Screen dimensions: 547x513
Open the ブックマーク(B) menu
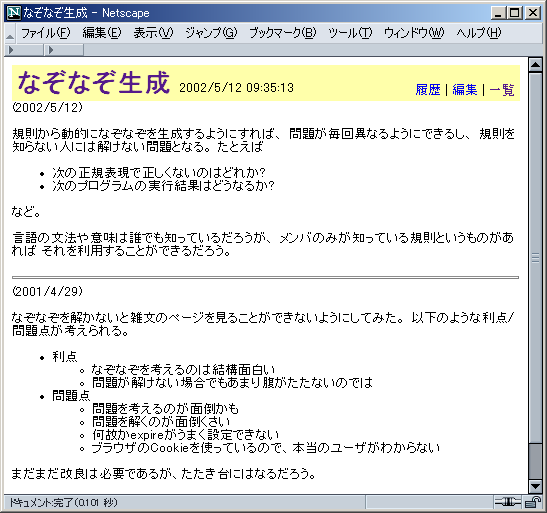pos(283,33)
